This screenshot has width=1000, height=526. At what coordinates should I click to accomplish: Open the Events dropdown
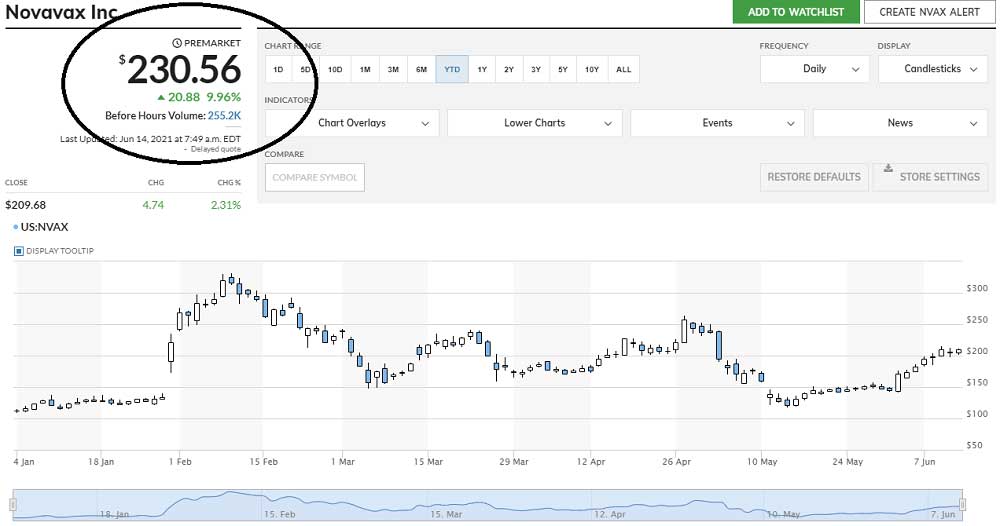tap(717, 123)
